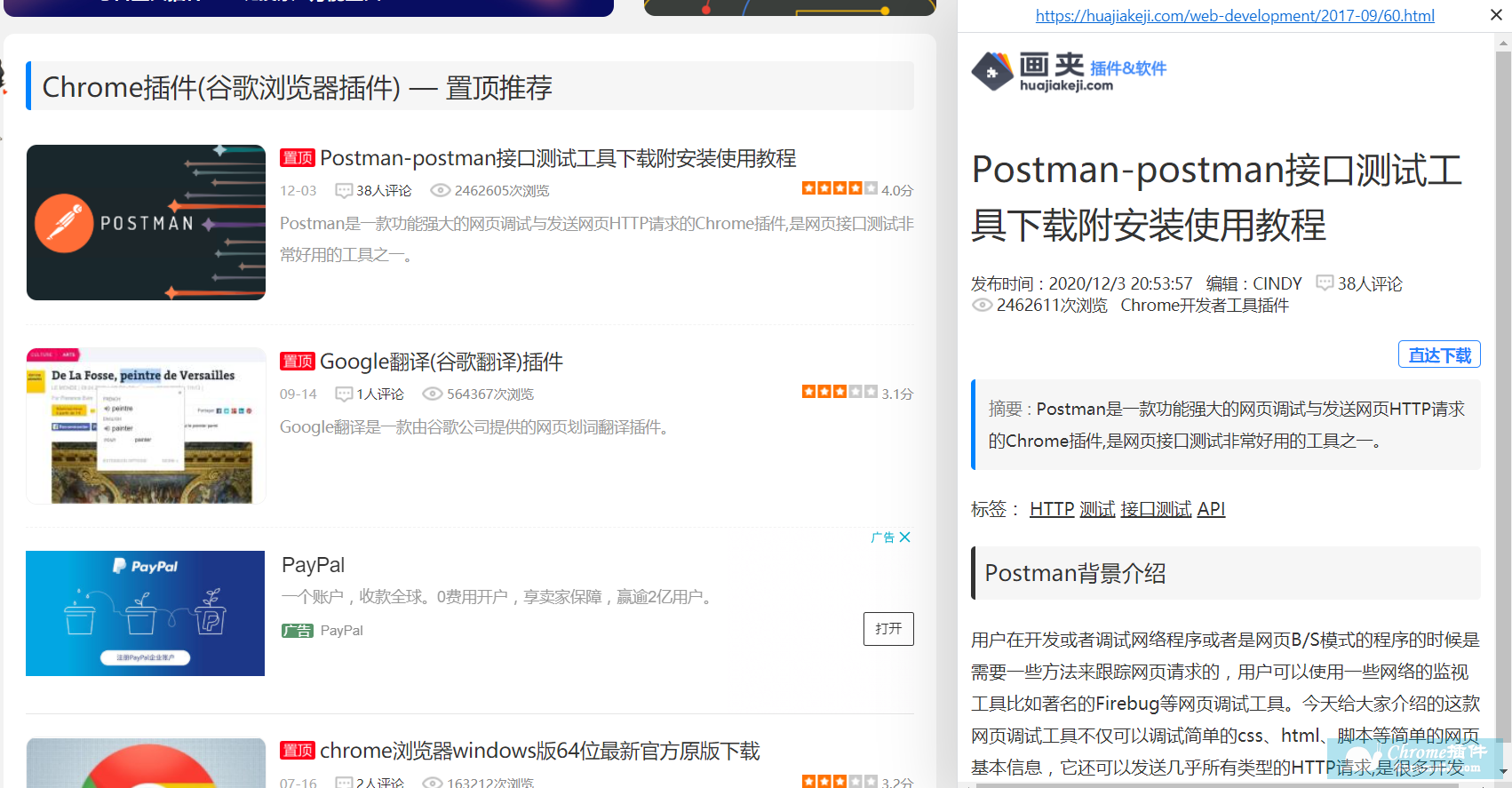Open the 测试 tag link
The image size is (1512, 788).
(x=1097, y=509)
